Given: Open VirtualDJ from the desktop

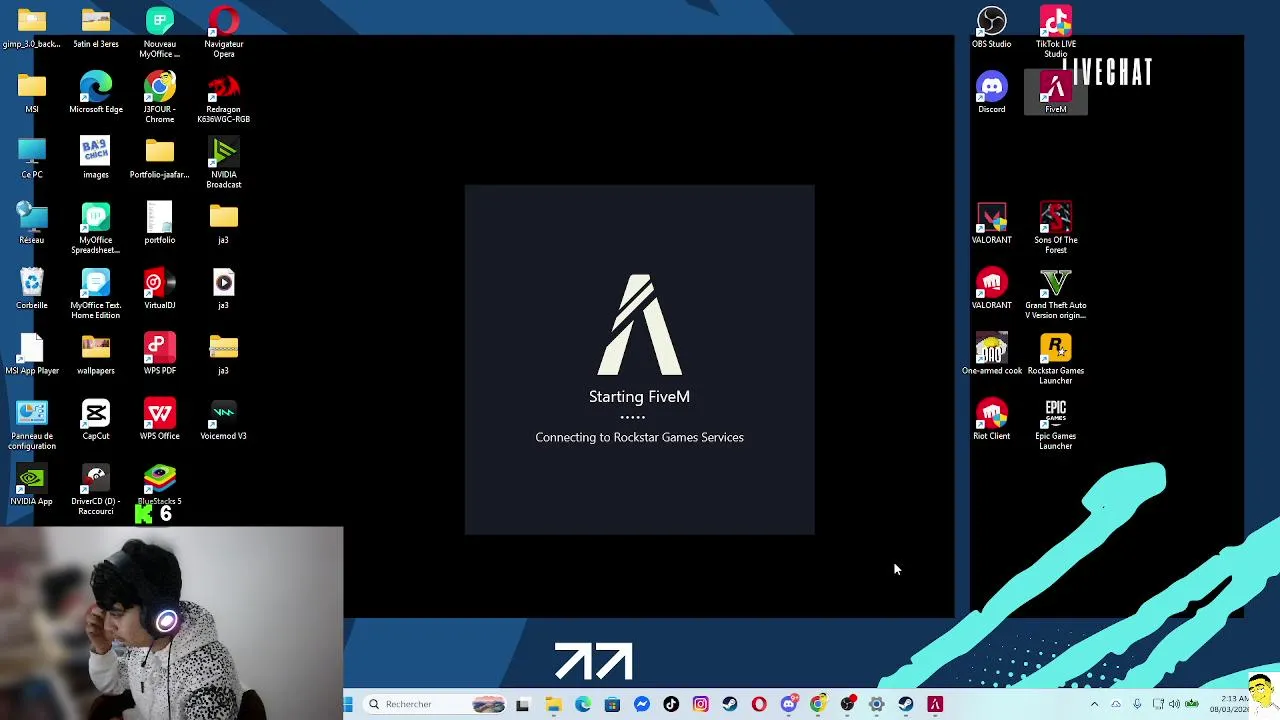Looking at the screenshot, I should 159,288.
